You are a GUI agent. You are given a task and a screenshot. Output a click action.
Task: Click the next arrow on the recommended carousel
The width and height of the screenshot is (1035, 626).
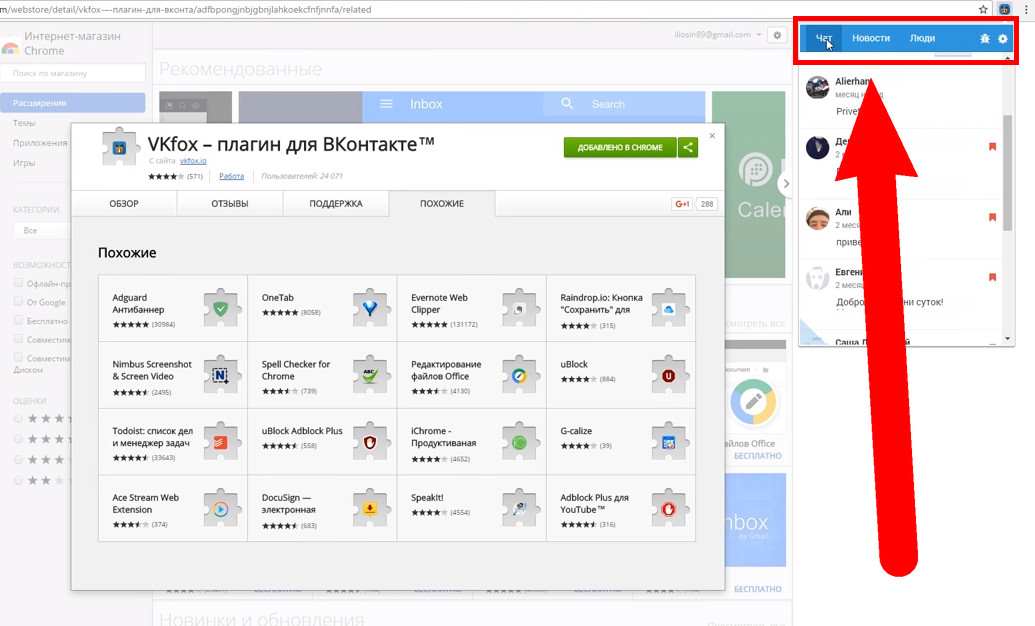pos(786,183)
